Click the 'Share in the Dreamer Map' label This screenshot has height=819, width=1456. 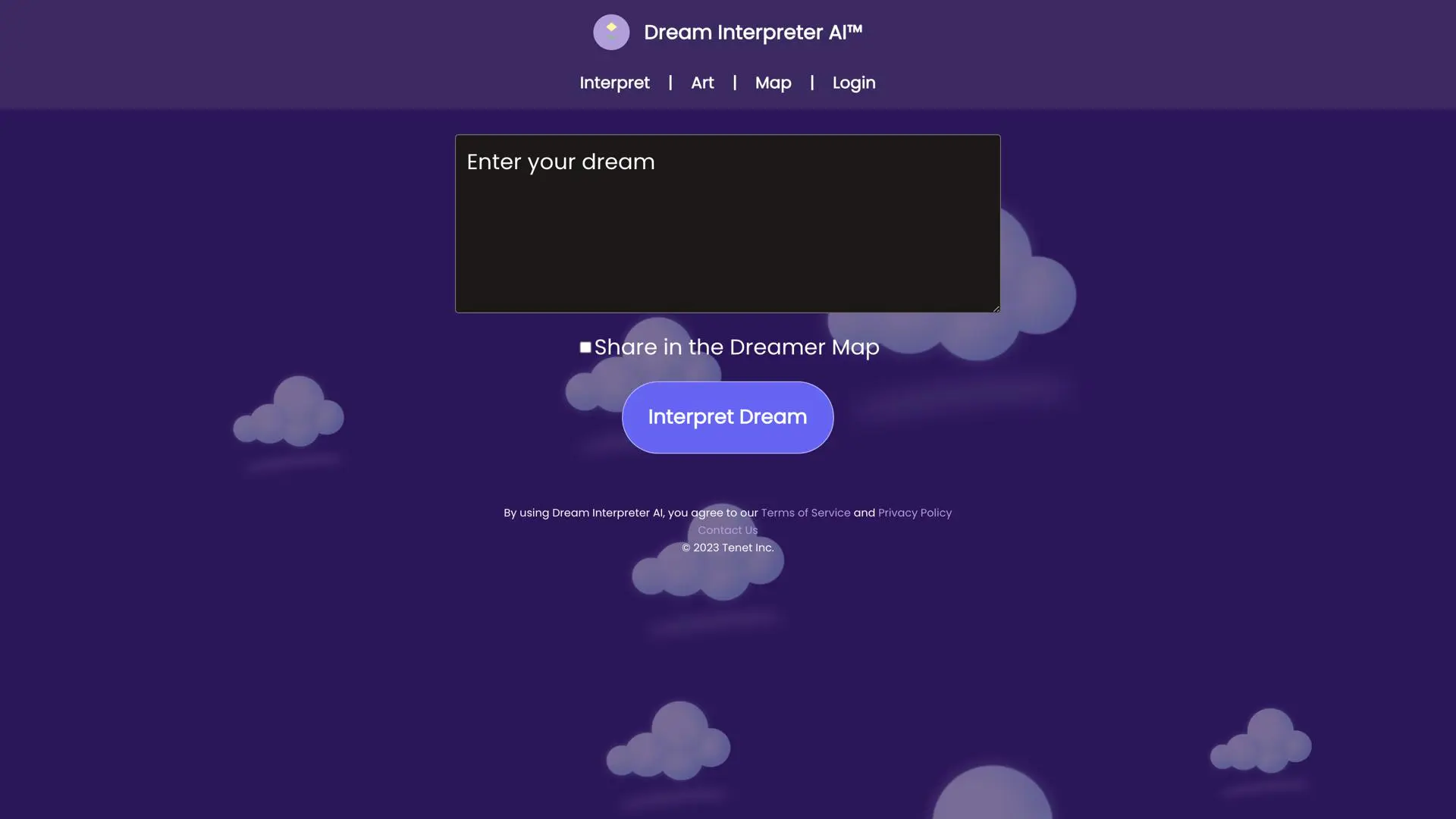tap(736, 347)
